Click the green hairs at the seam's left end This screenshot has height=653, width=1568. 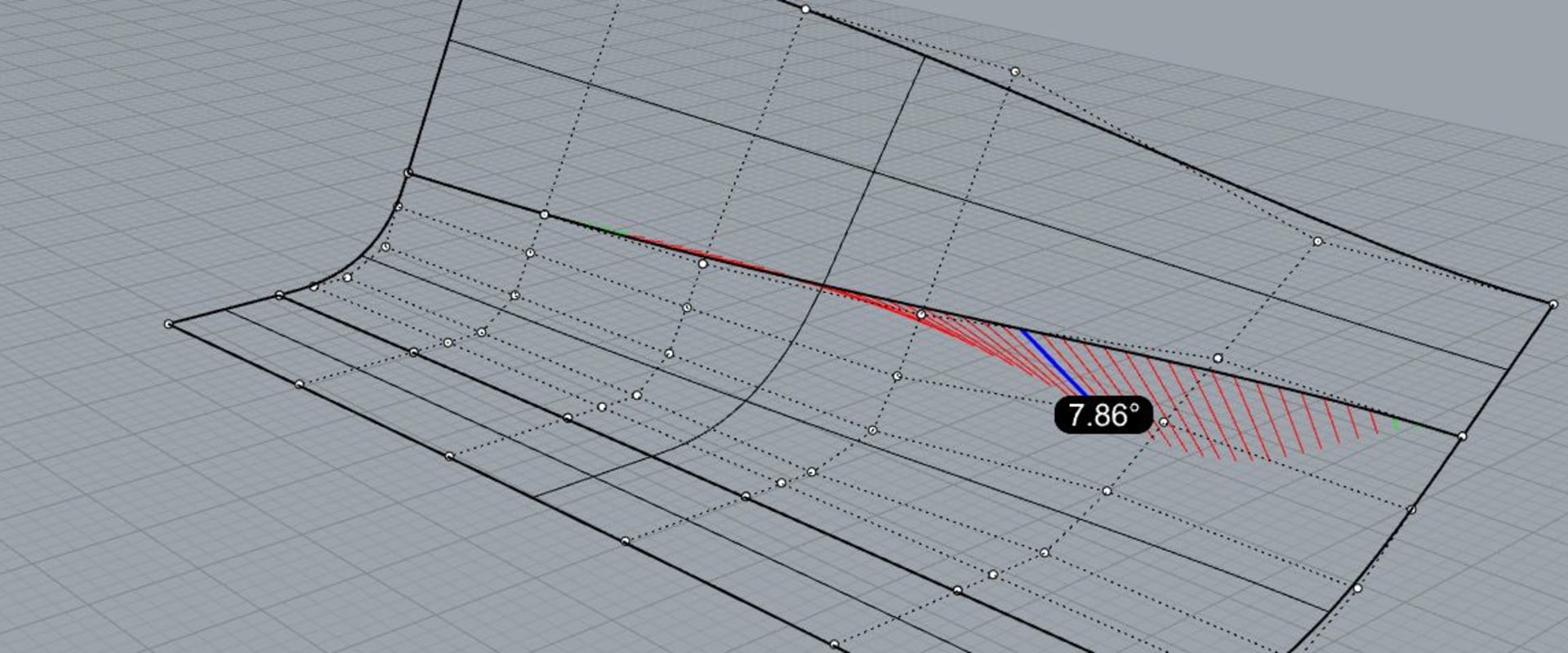(608, 231)
